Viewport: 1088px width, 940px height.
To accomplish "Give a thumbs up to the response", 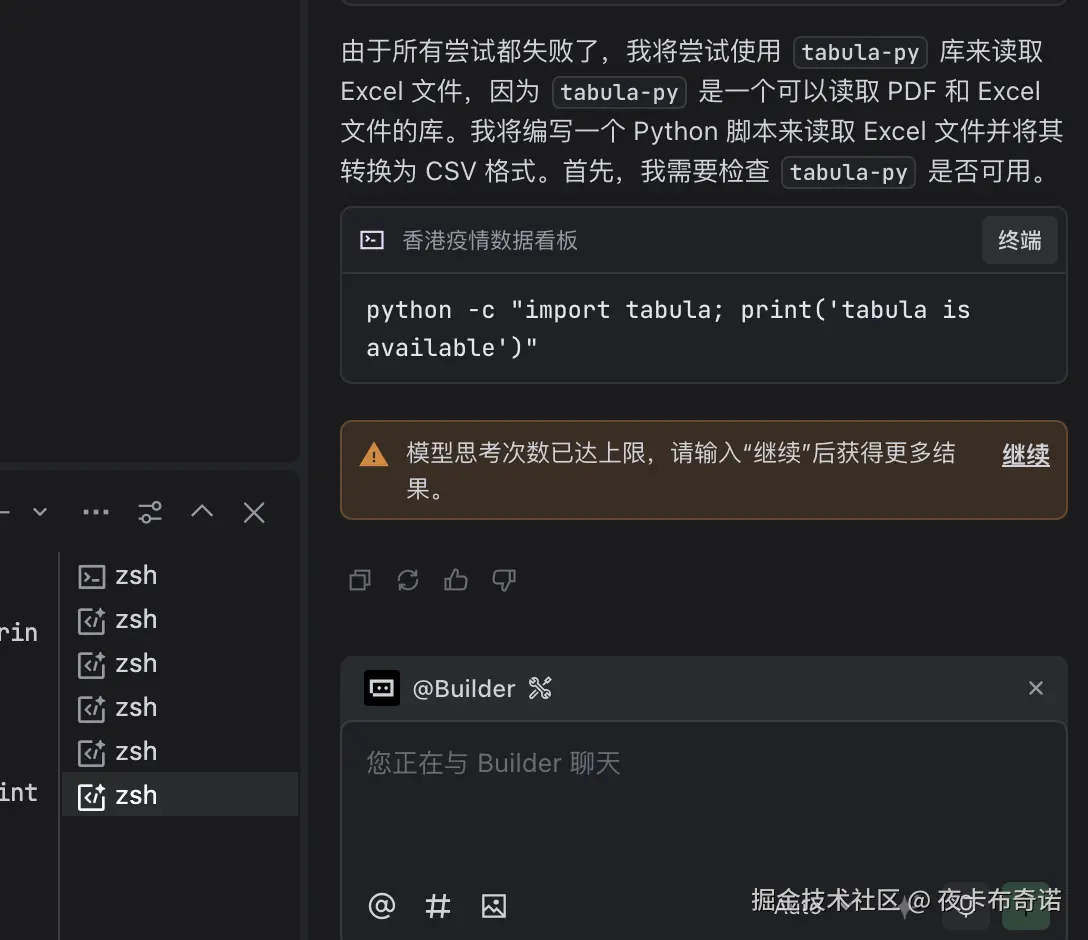I will point(455,580).
